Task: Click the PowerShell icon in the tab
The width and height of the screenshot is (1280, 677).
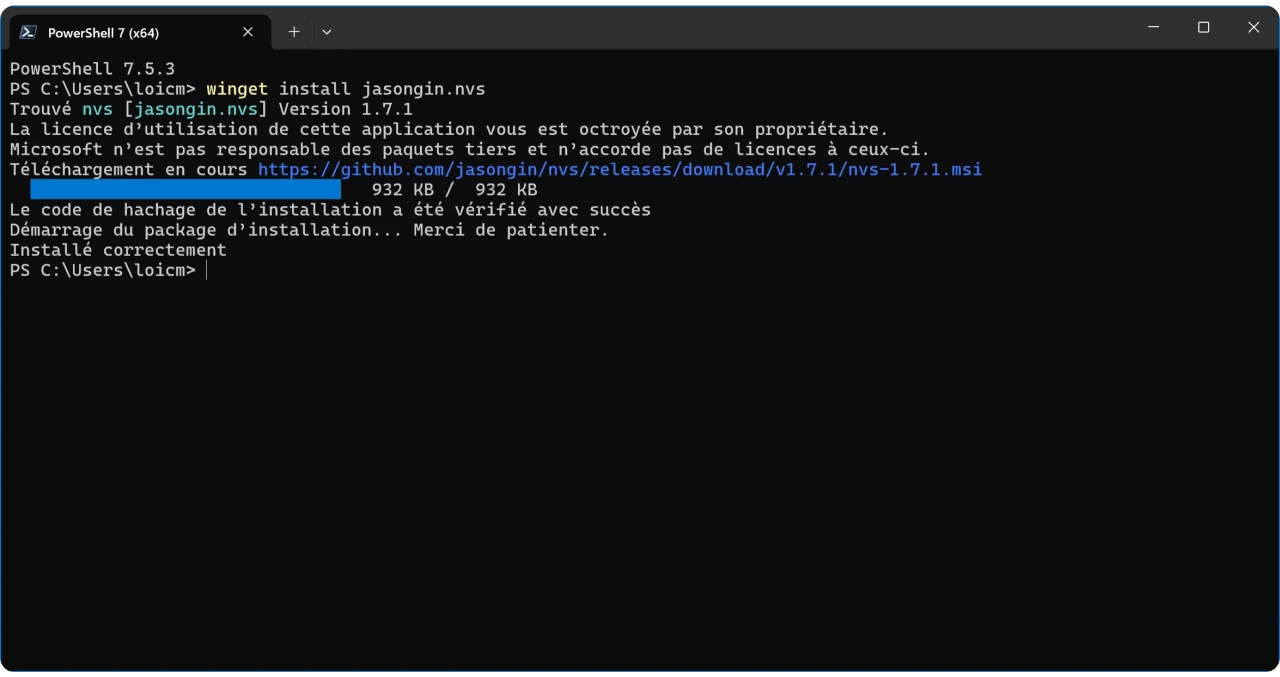Action: tap(28, 32)
